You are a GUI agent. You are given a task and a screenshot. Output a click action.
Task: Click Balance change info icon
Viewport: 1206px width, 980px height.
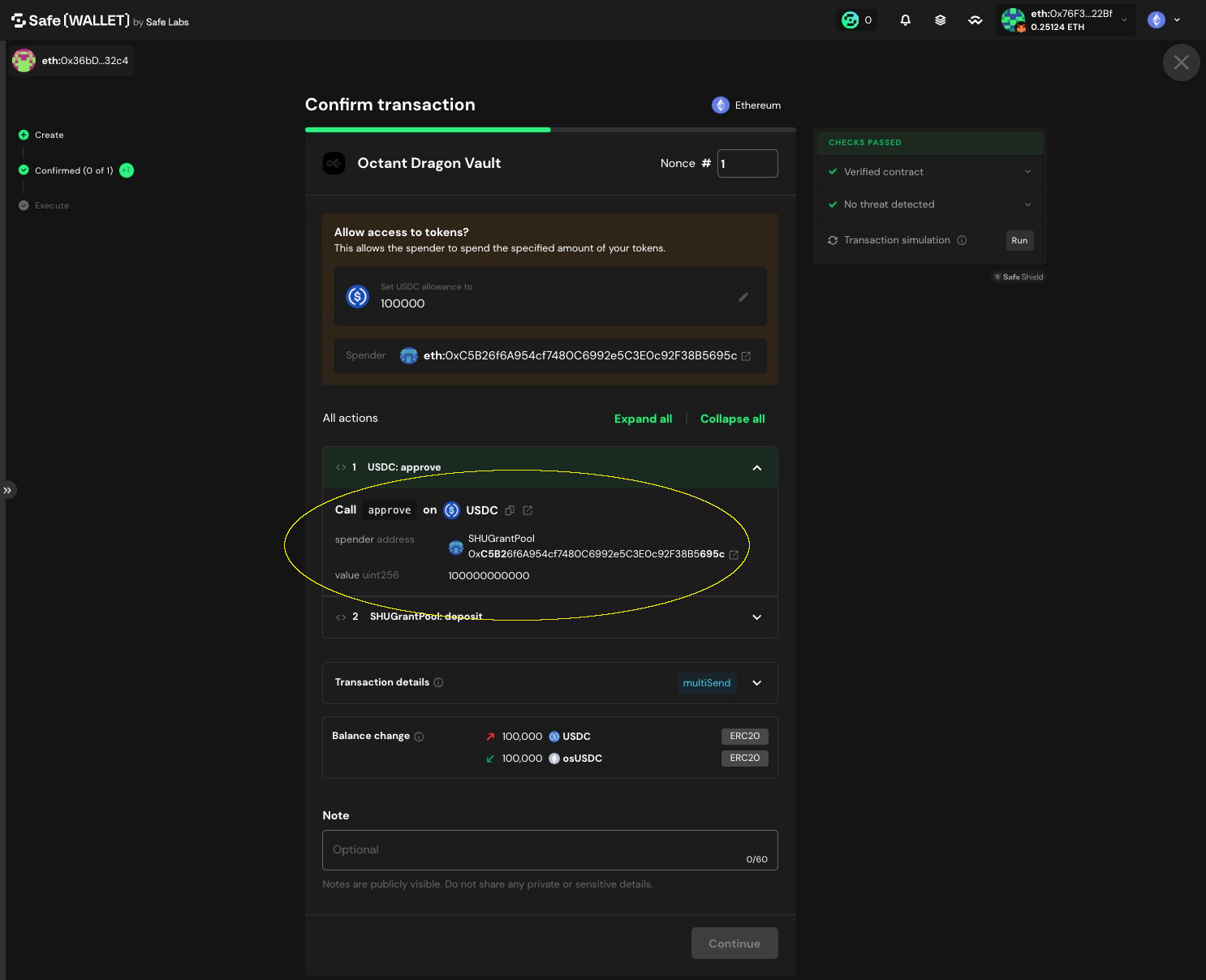[419, 737]
